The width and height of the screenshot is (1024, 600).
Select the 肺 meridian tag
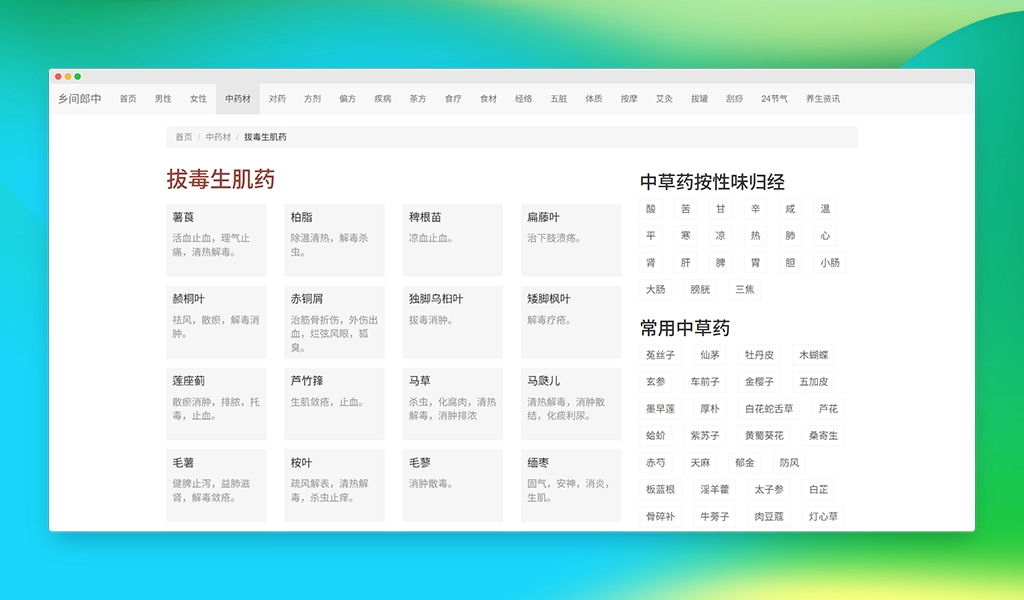790,236
